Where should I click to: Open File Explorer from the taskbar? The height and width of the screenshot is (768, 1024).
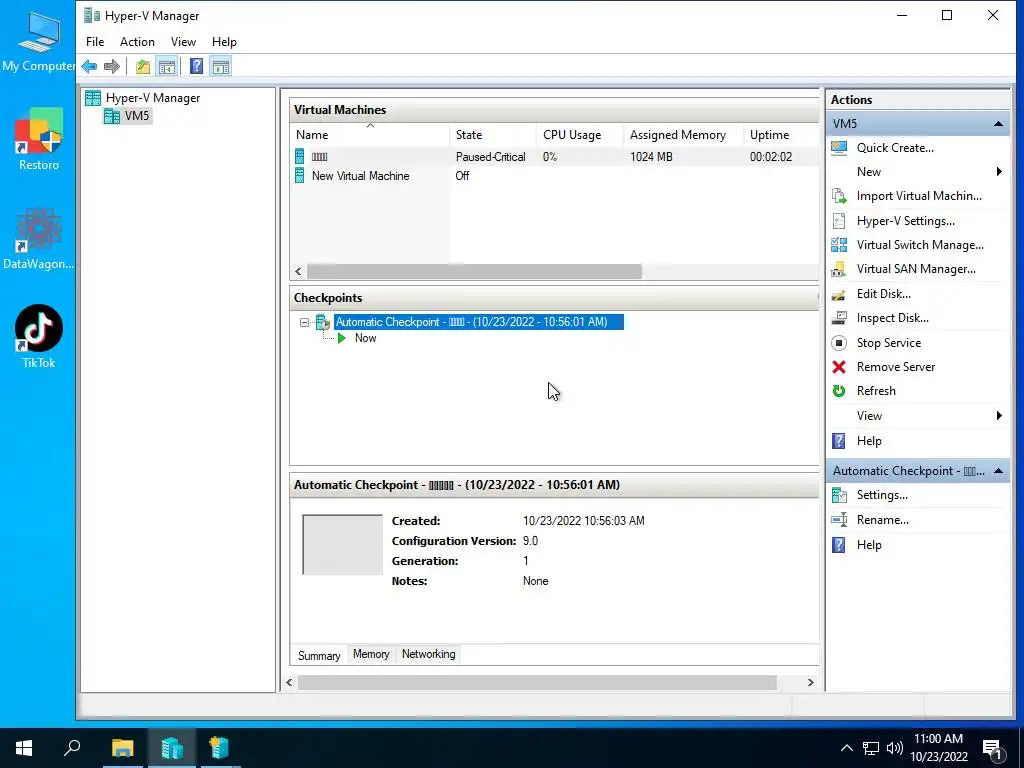[x=122, y=748]
